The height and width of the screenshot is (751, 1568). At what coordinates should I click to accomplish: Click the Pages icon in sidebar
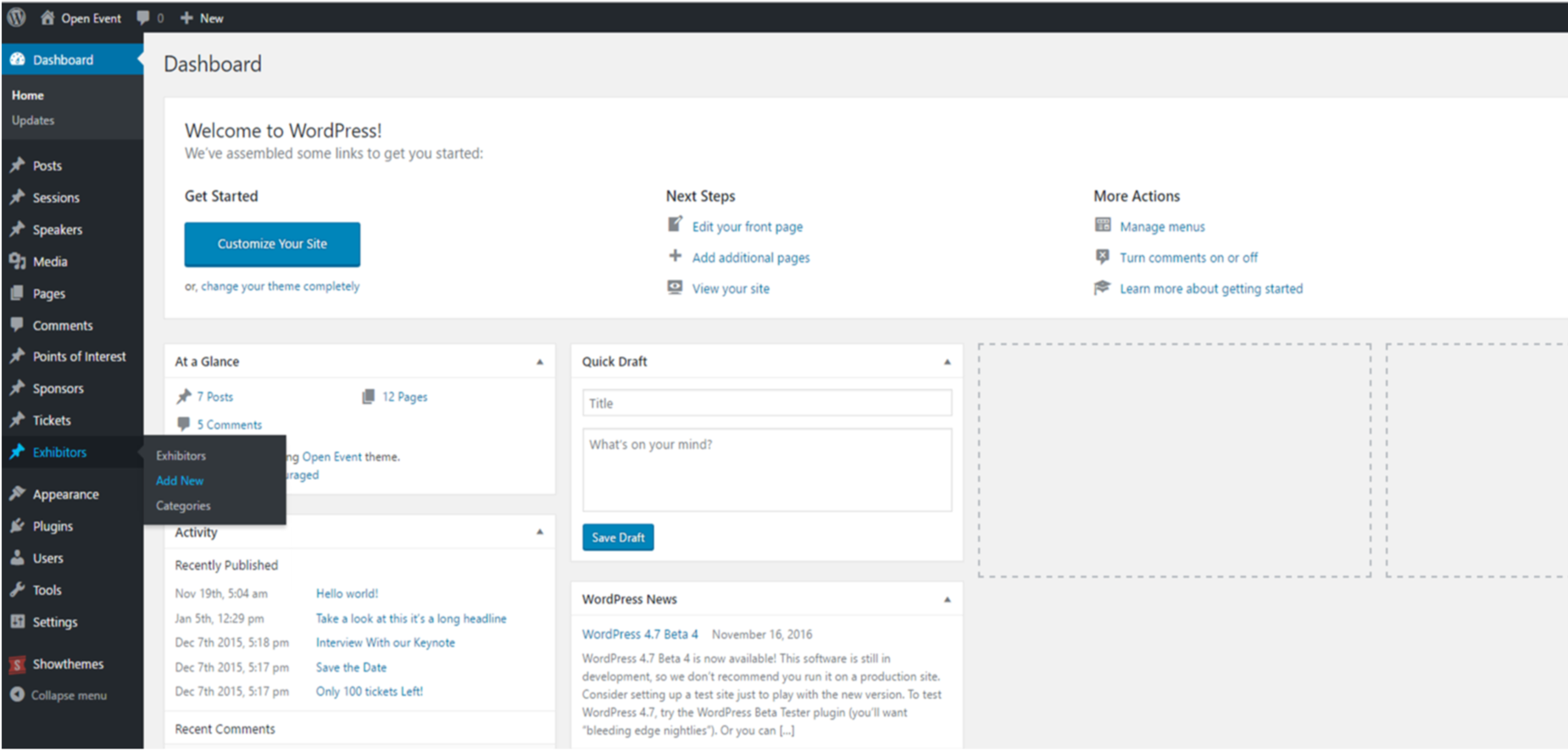pyautogui.click(x=17, y=293)
